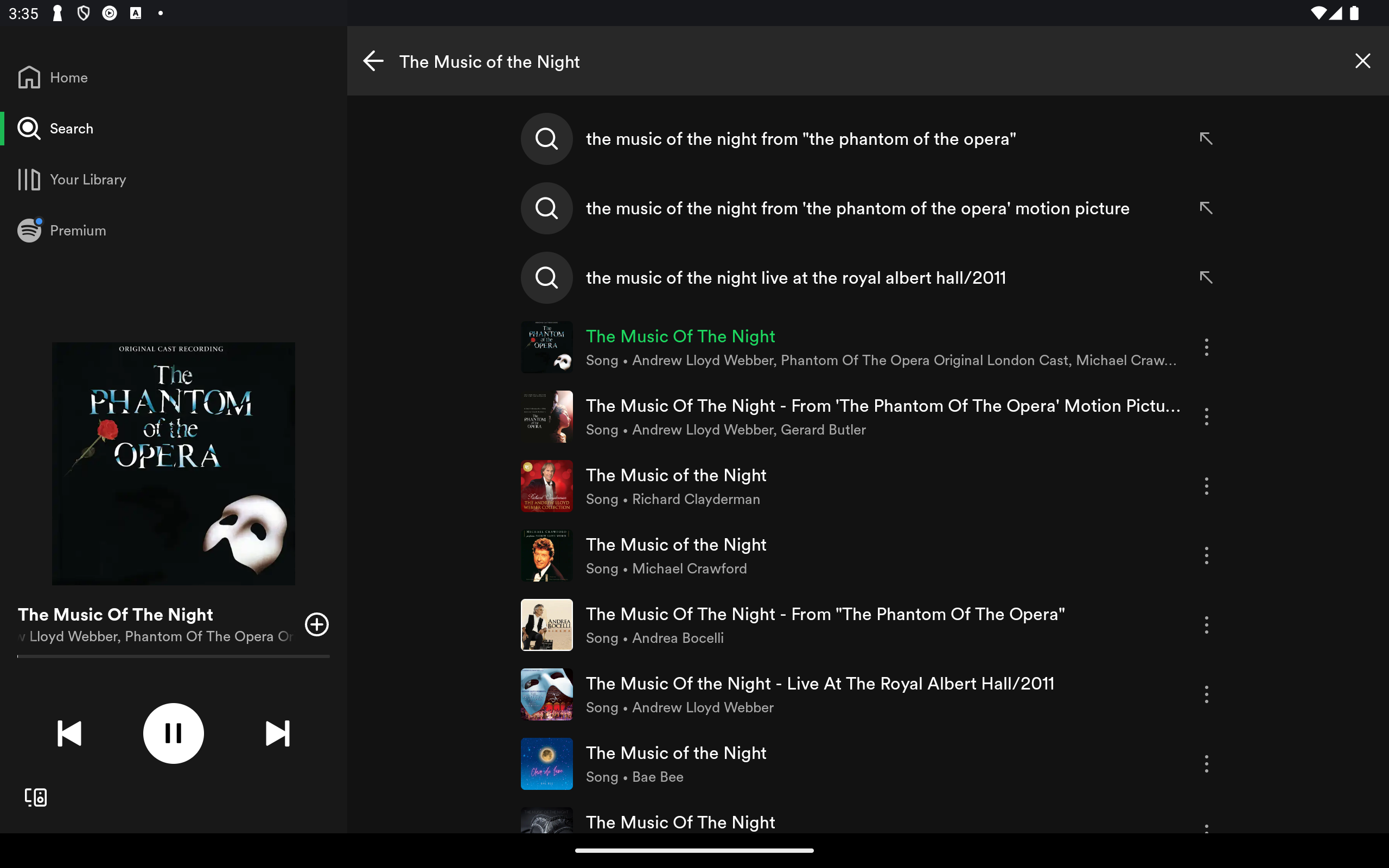Add current song to library with plus icon
1389x868 pixels.
click(316, 624)
